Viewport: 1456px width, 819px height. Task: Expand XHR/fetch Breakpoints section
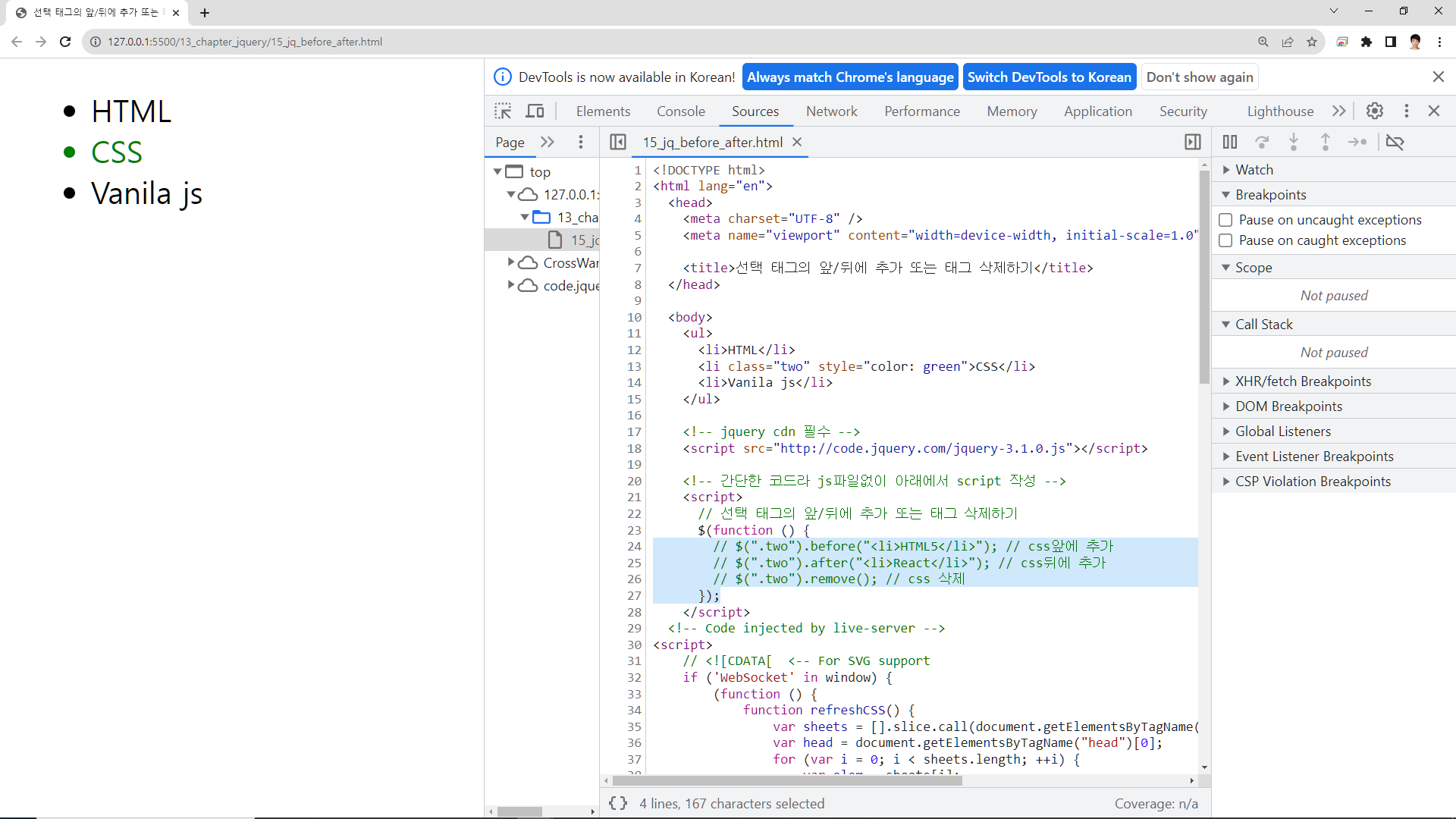[x=1303, y=381]
